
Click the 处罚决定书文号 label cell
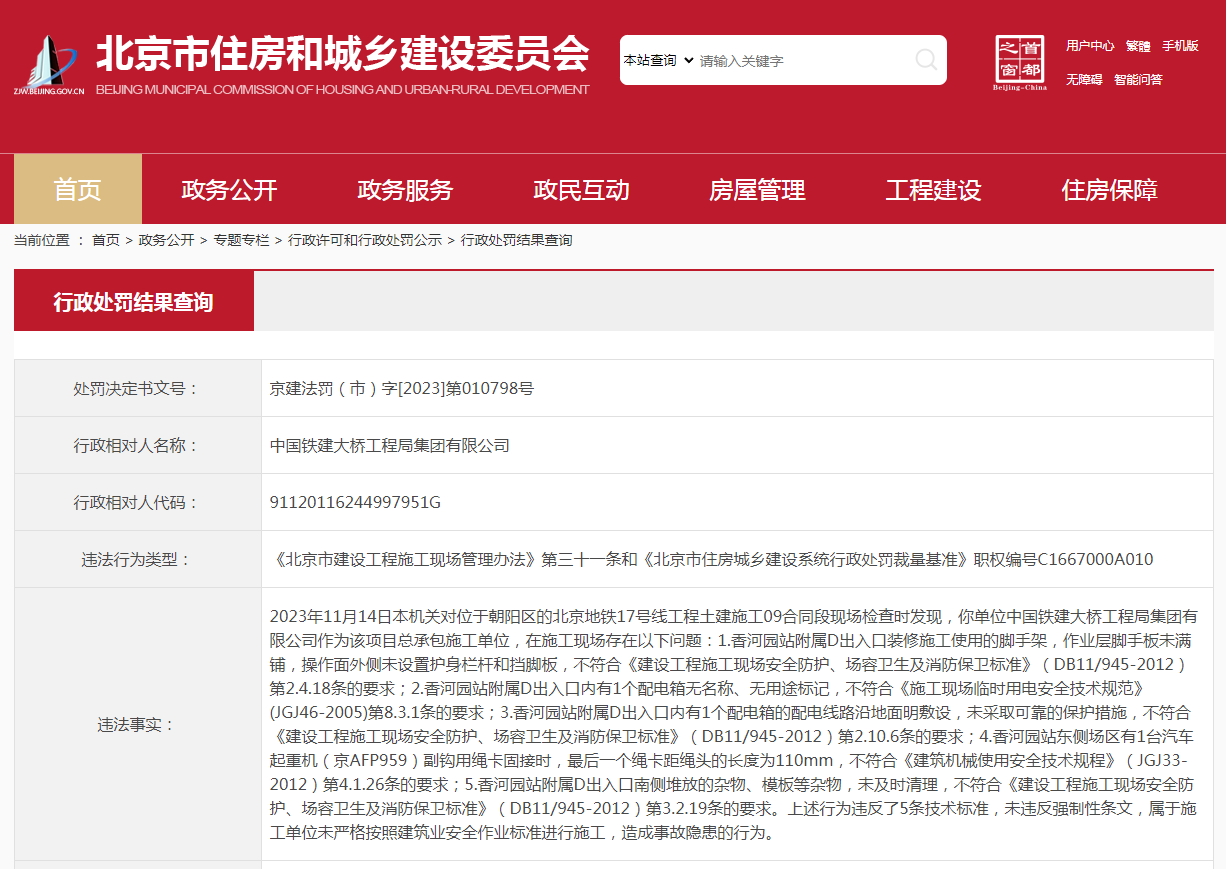pyautogui.click(x=138, y=388)
